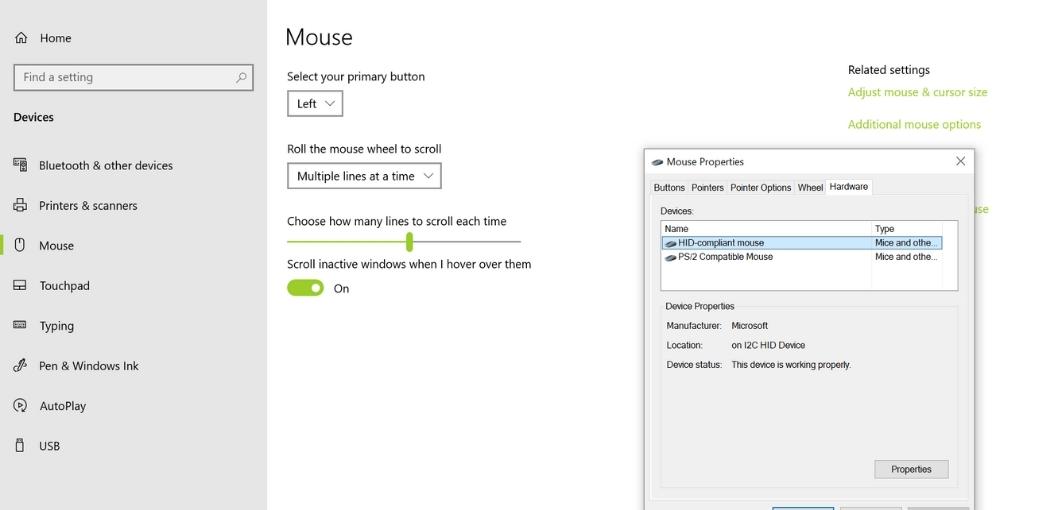This screenshot has height=510, width=1050.
Task: Turn off scroll inactive windows toggle
Action: point(305,288)
